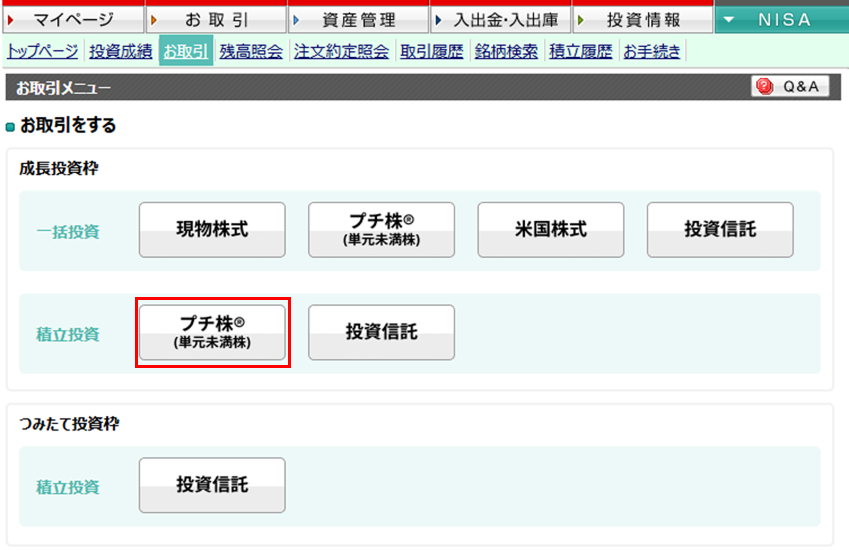The height and width of the screenshot is (550, 849).
Task: Go to the 積立履歴 link
Action: [580, 52]
